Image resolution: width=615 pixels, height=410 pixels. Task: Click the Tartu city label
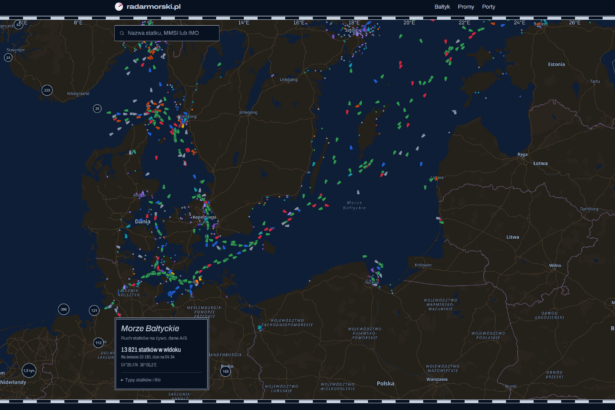[595, 81]
